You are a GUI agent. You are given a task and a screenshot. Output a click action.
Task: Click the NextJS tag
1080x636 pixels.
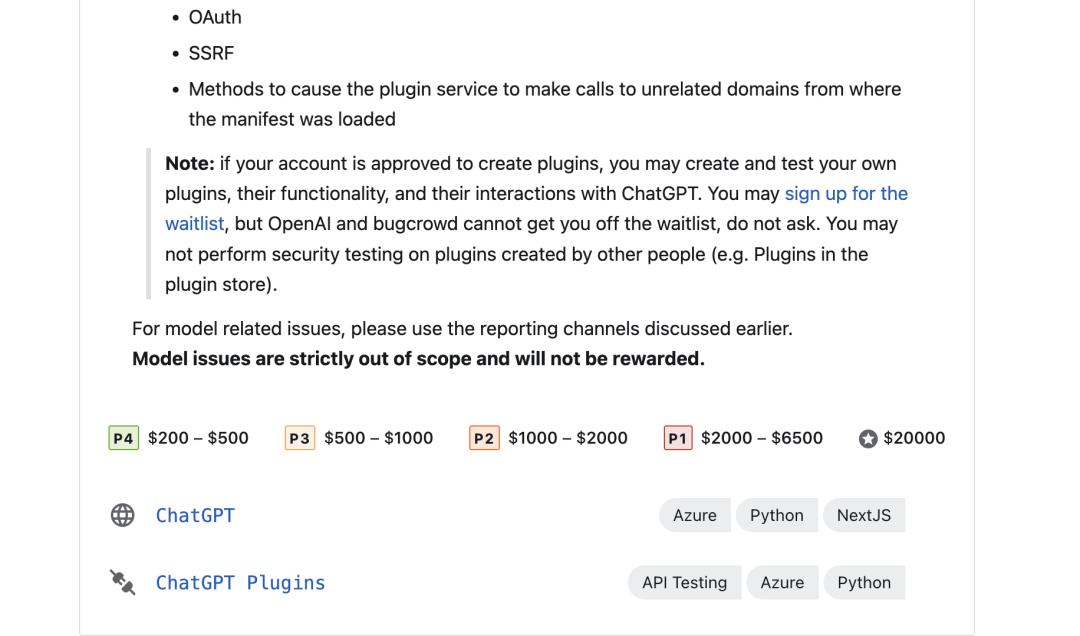[x=863, y=515]
